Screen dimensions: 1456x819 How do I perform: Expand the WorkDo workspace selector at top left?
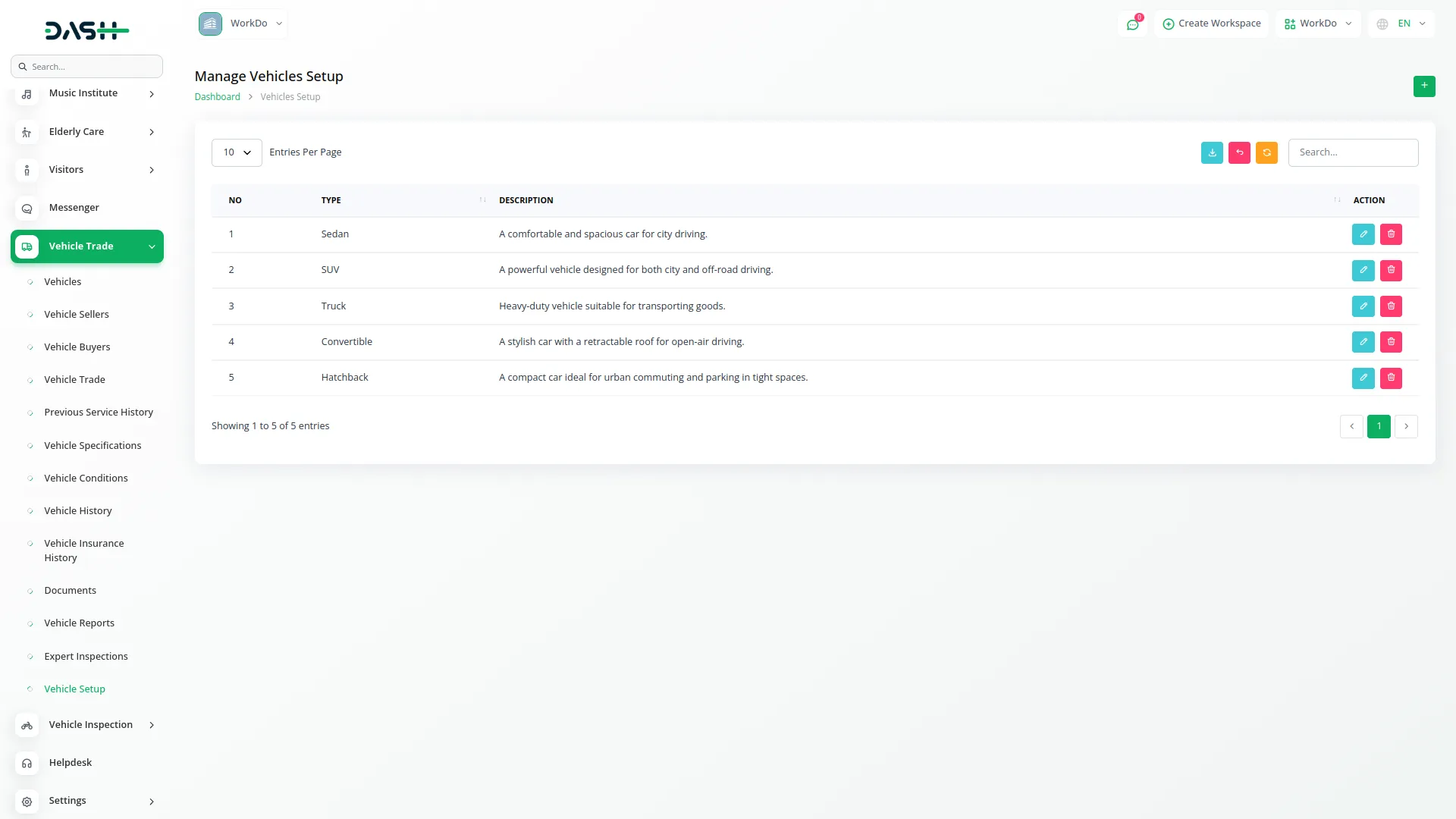pos(242,24)
